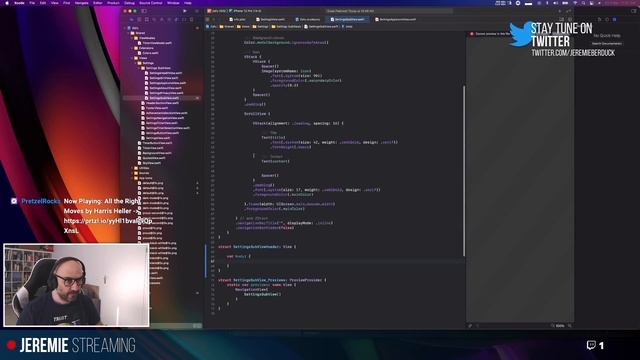640x360 pixels.
Task: Collapse the Settings folder disclosure triangle
Action: (x=136, y=63)
